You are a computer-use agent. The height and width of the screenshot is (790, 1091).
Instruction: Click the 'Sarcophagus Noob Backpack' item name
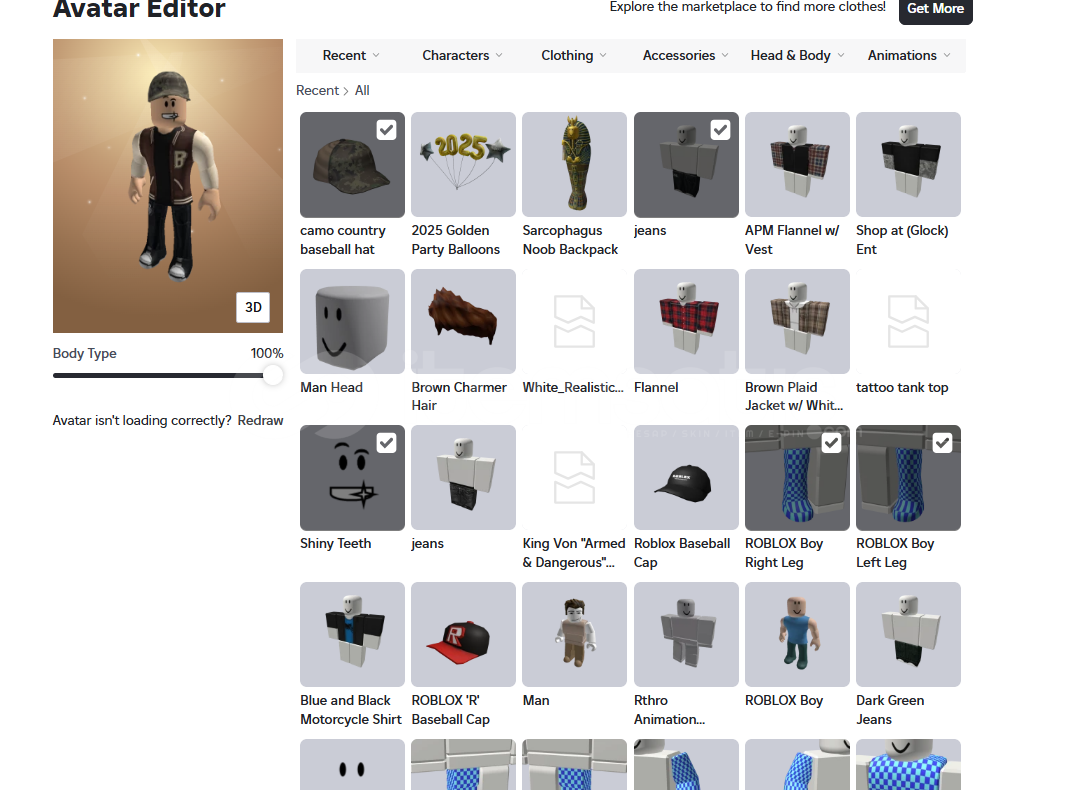(x=571, y=240)
